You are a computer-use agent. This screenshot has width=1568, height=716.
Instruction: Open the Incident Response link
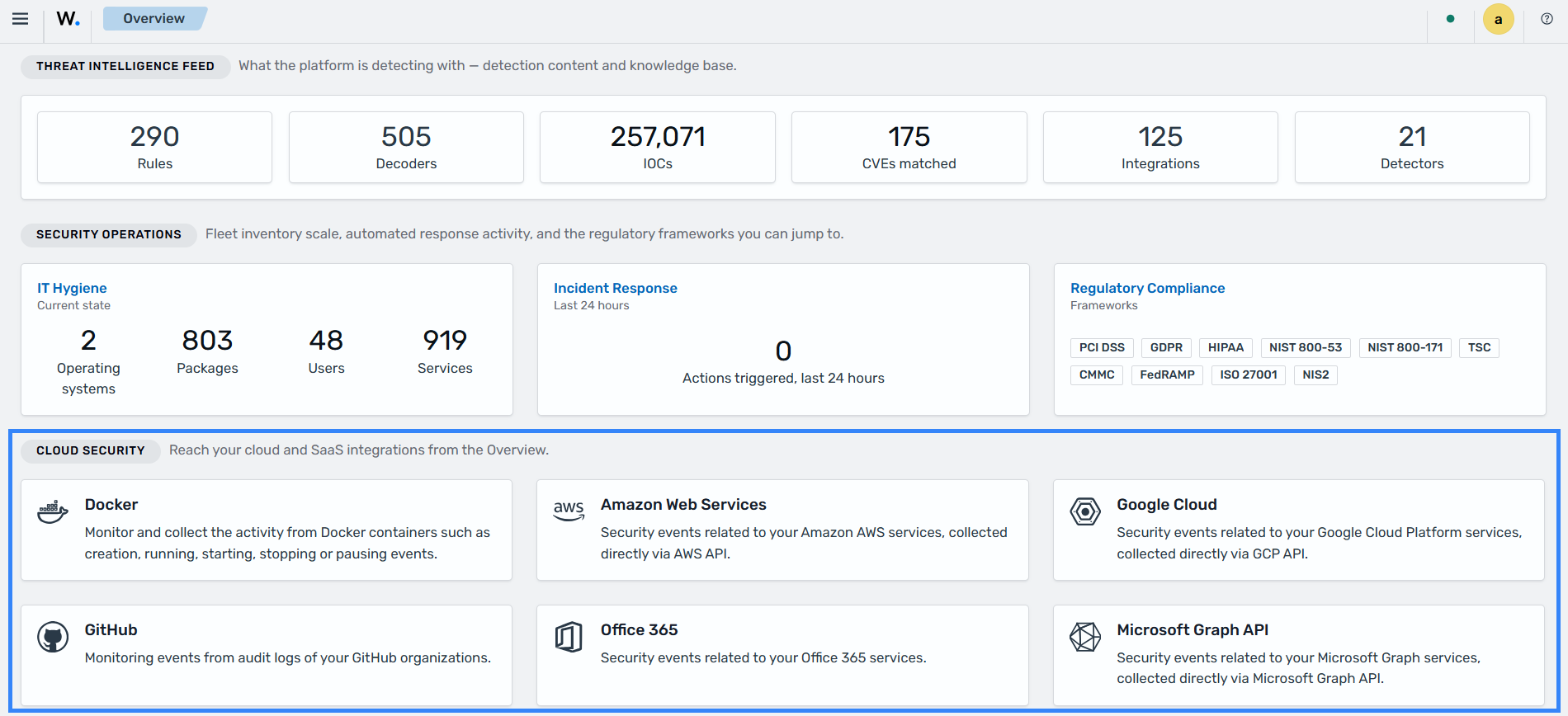[x=616, y=288]
